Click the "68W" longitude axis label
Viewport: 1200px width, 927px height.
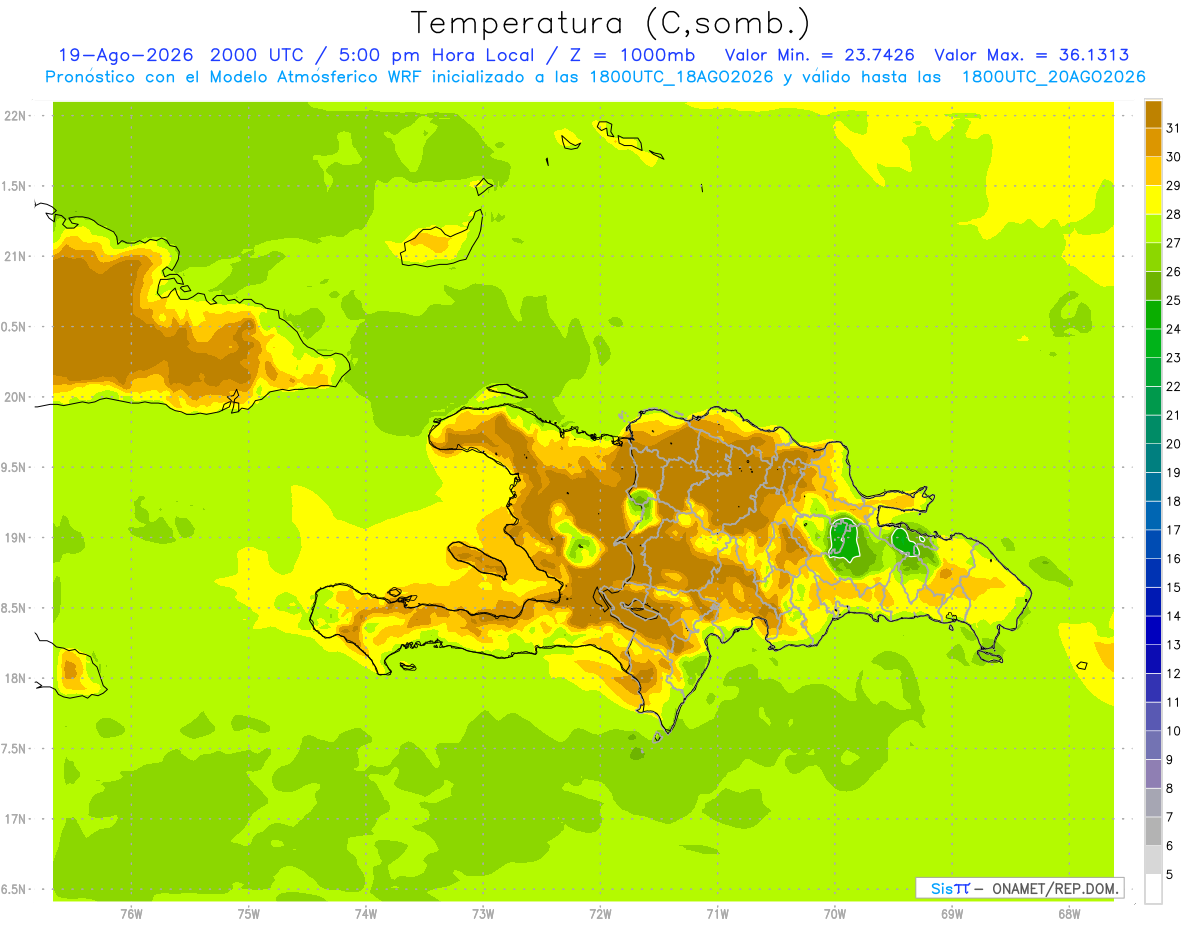pos(1068,913)
